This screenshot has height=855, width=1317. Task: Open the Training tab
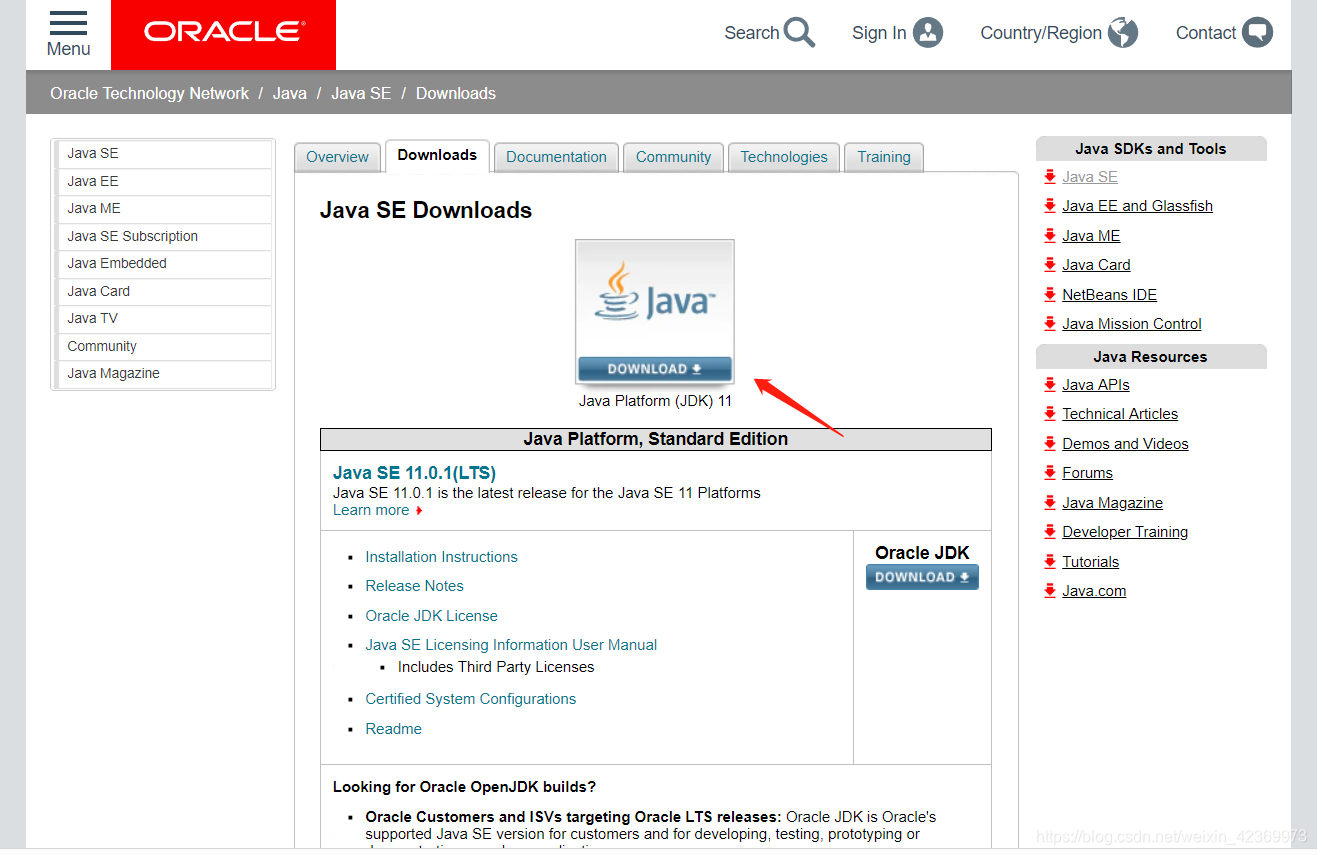(x=884, y=157)
